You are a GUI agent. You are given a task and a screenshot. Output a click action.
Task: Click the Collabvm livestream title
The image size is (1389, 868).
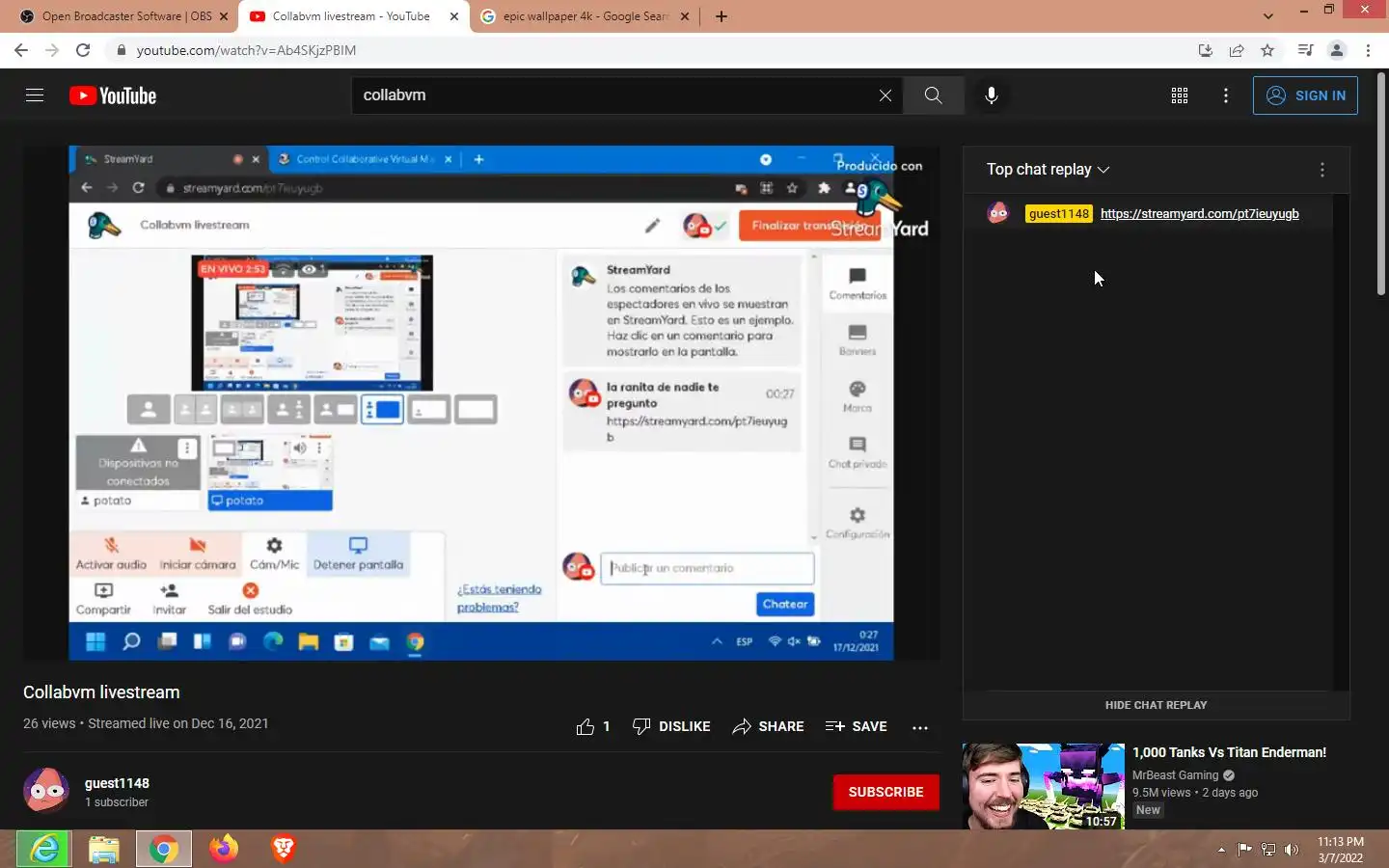(x=101, y=692)
